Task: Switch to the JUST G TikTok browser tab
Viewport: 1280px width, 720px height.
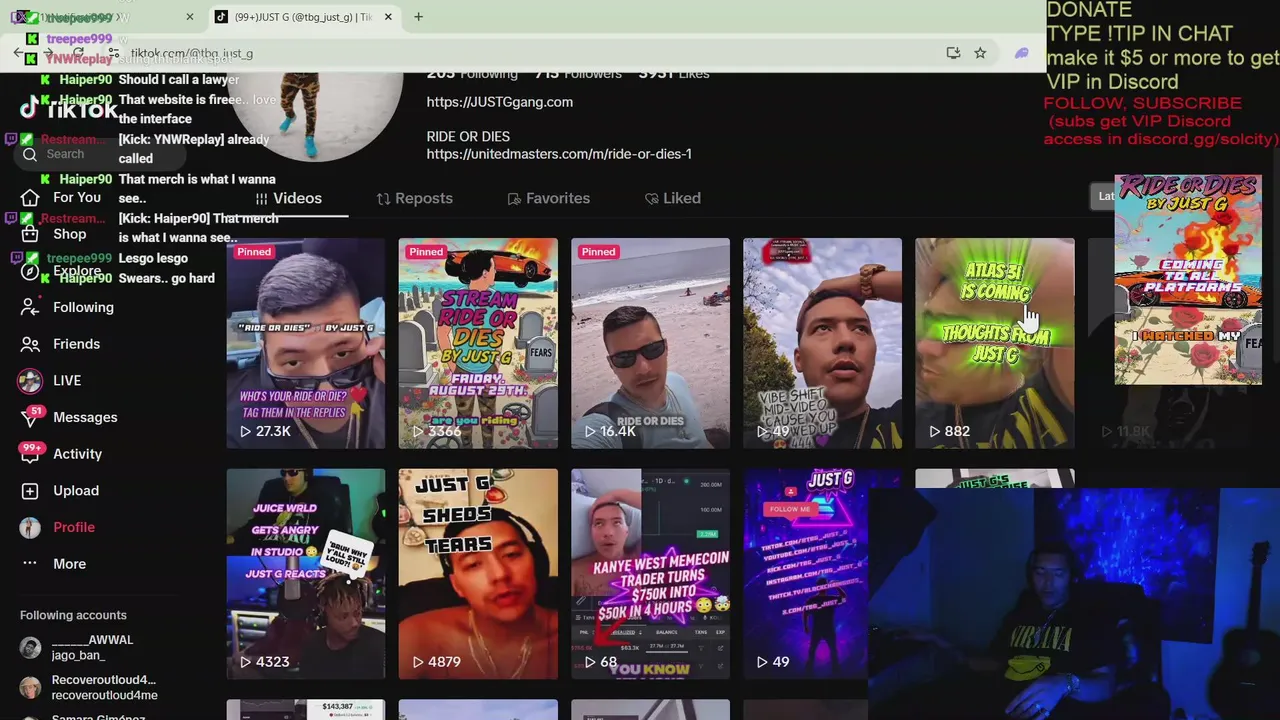Action: [302, 17]
